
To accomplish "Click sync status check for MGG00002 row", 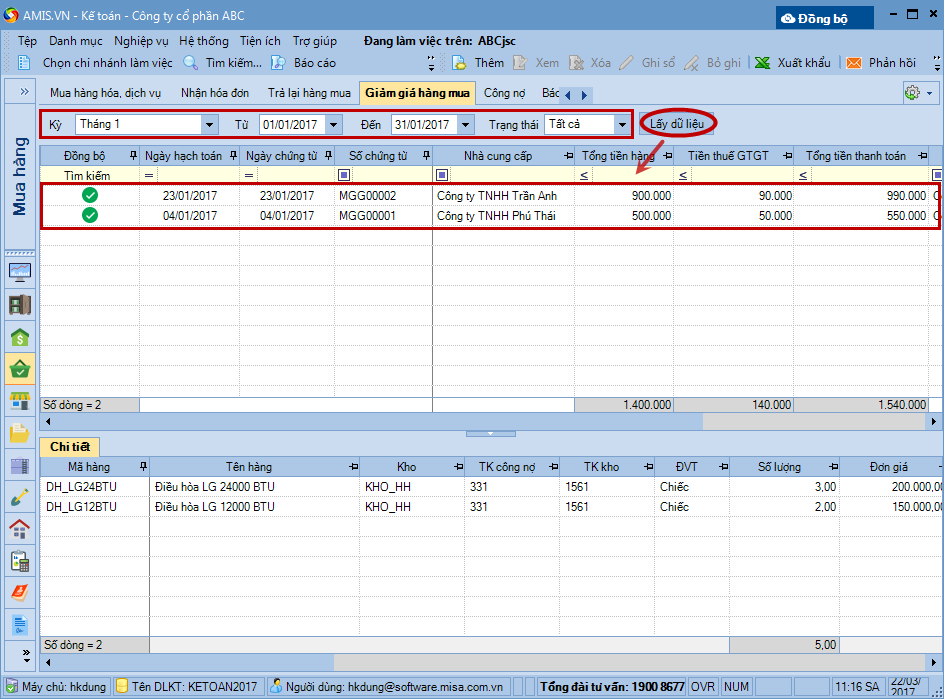I will (x=90, y=196).
